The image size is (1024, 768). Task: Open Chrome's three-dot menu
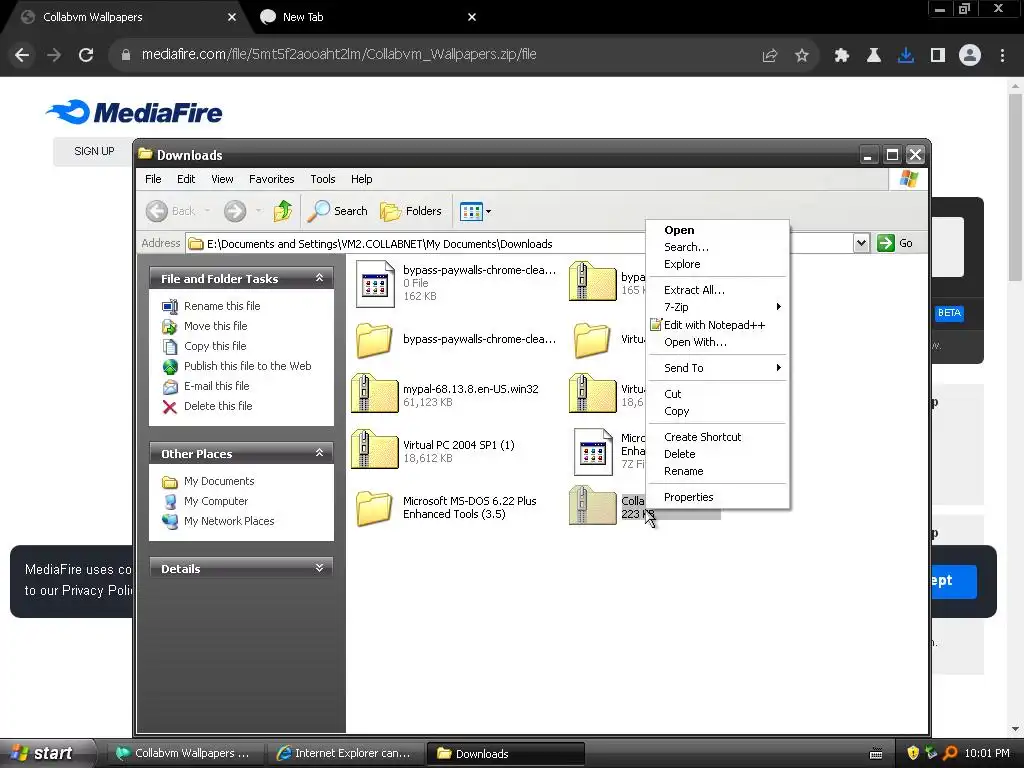pyautogui.click(x=1002, y=56)
